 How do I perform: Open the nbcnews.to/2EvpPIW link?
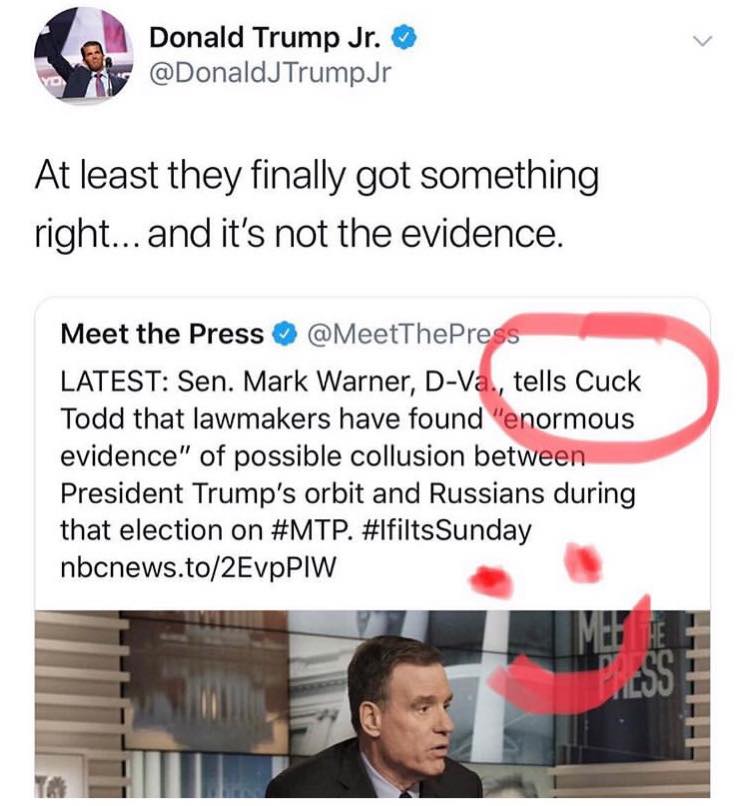point(198,568)
